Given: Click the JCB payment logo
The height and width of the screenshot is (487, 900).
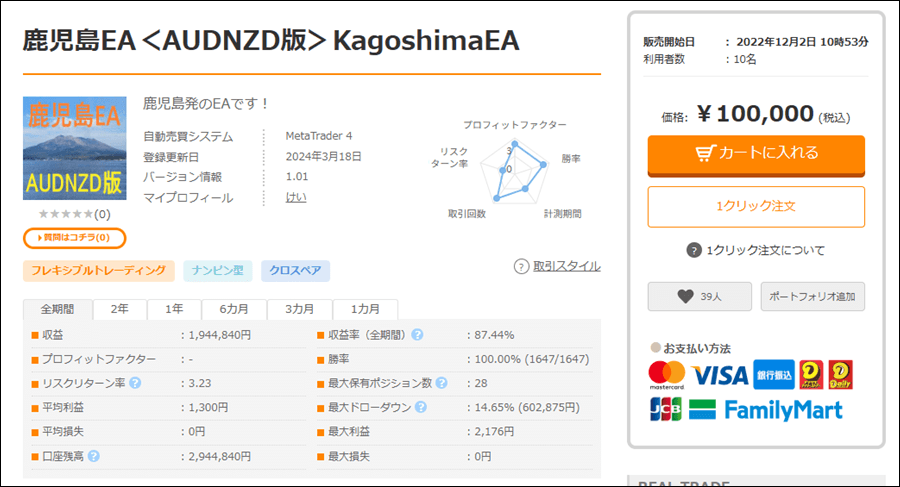Looking at the screenshot, I should click(x=666, y=409).
